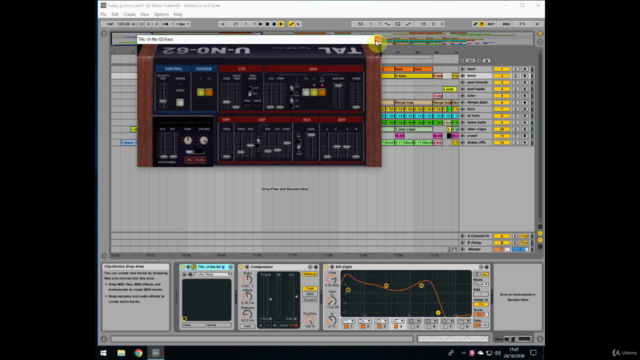Unfold the brass riffs track
The height and width of the screenshot is (360, 640).
point(462,142)
